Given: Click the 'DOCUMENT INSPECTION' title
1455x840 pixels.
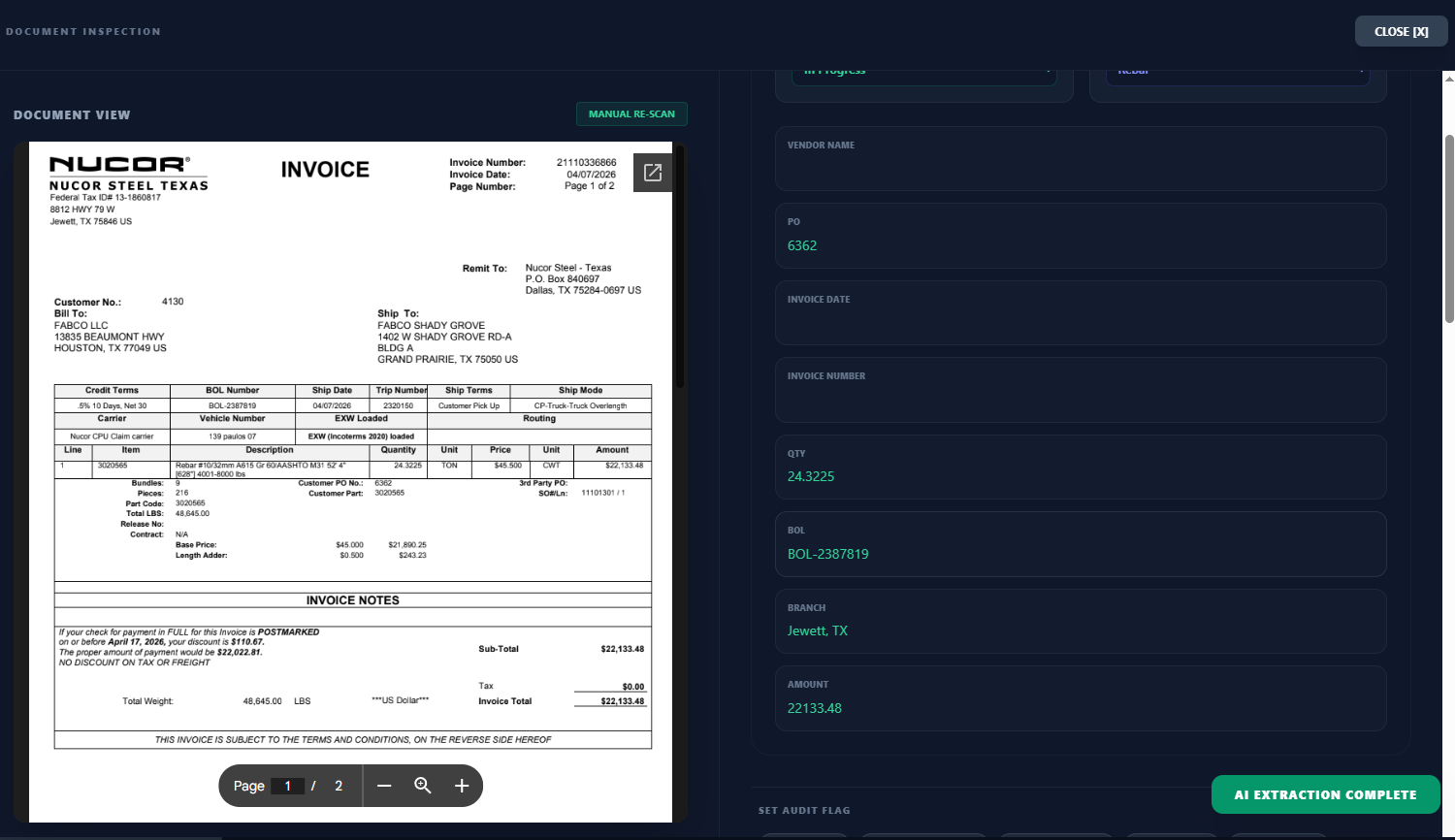Looking at the screenshot, I should coord(83,31).
